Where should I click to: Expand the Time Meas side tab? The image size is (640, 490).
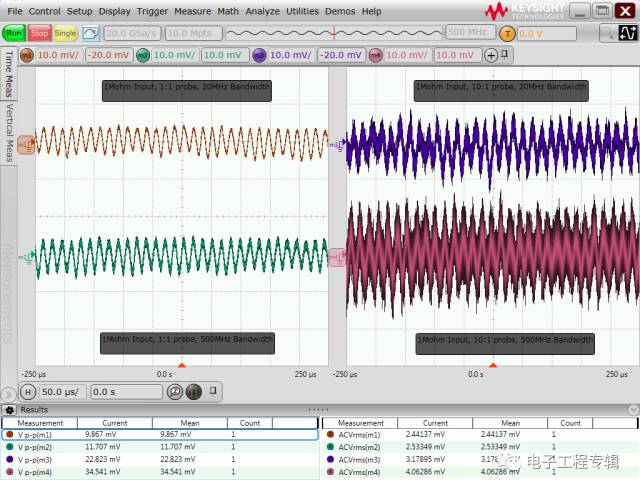10,73
